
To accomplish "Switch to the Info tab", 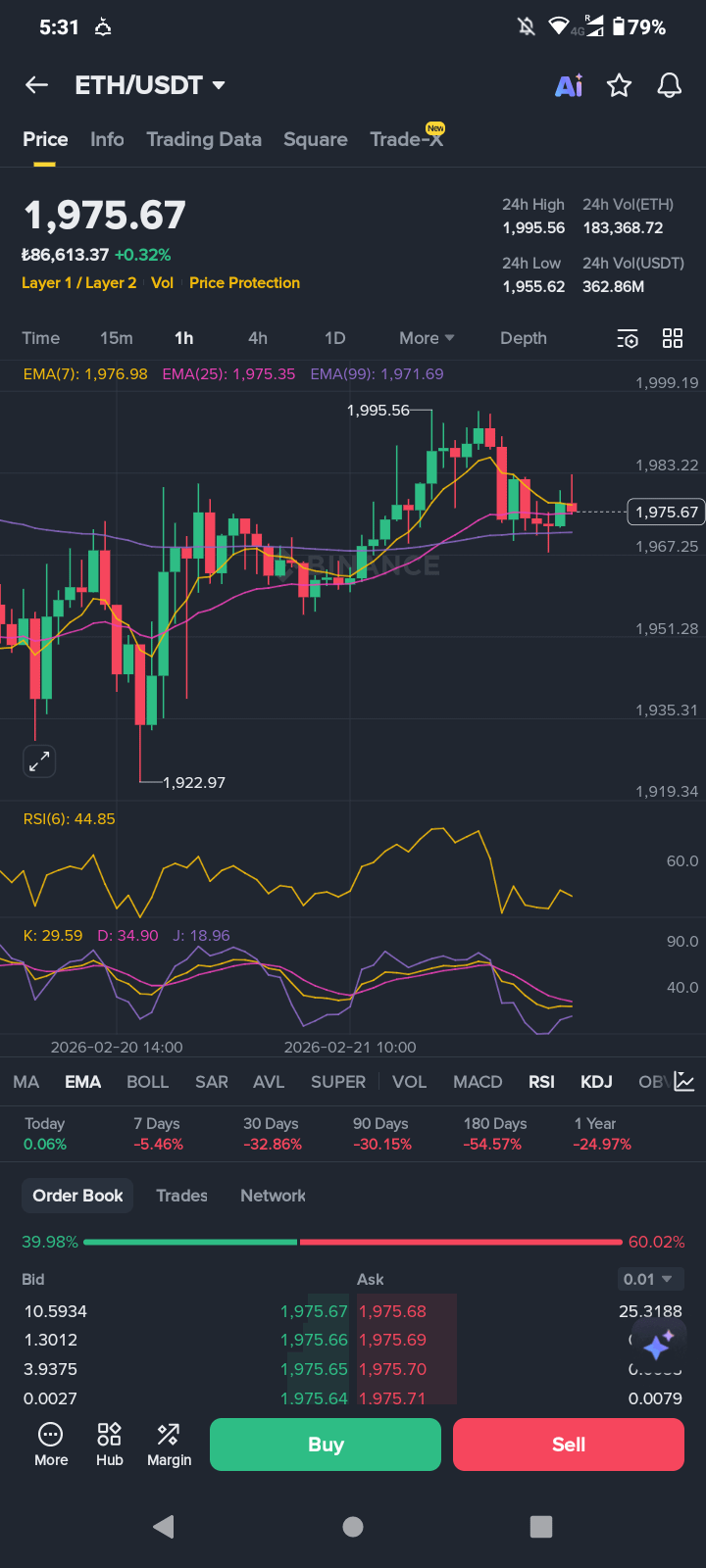I will pyautogui.click(x=107, y=139).
